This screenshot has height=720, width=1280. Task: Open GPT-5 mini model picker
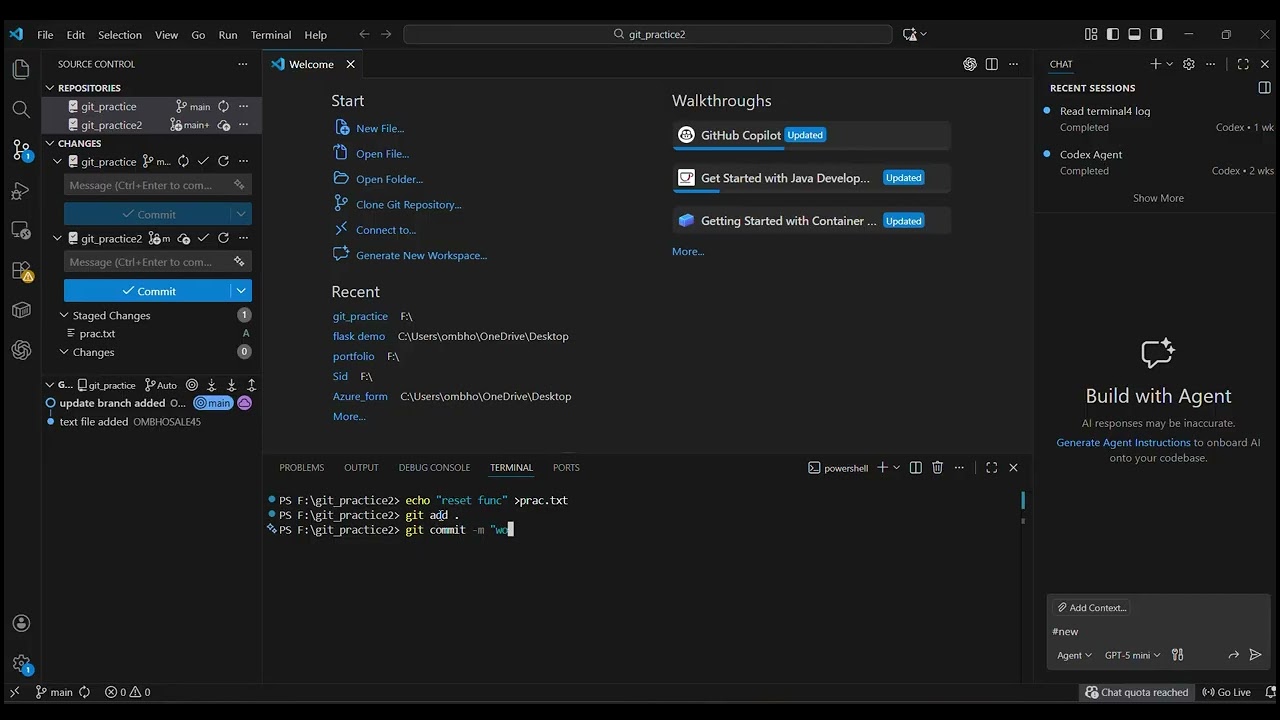pos(1132,655)
